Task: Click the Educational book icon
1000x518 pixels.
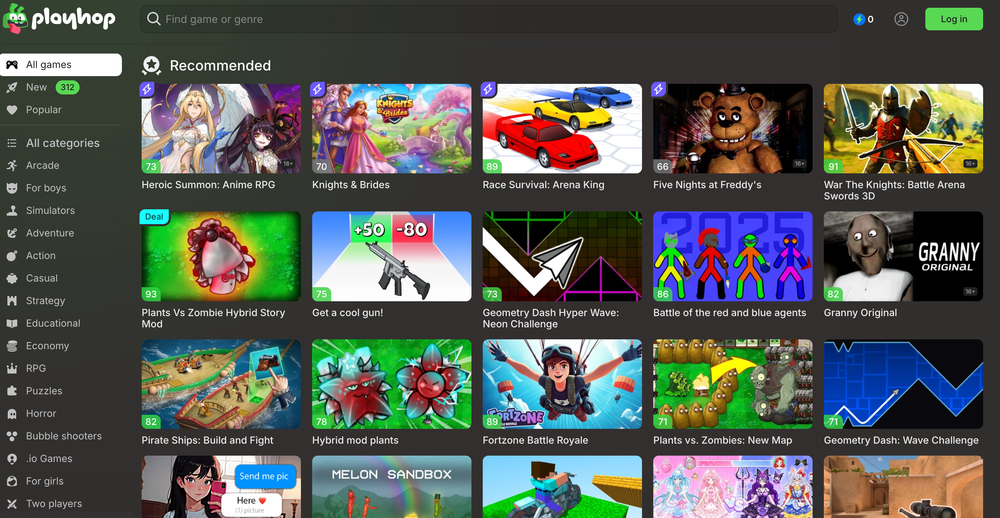Action: 11,323
